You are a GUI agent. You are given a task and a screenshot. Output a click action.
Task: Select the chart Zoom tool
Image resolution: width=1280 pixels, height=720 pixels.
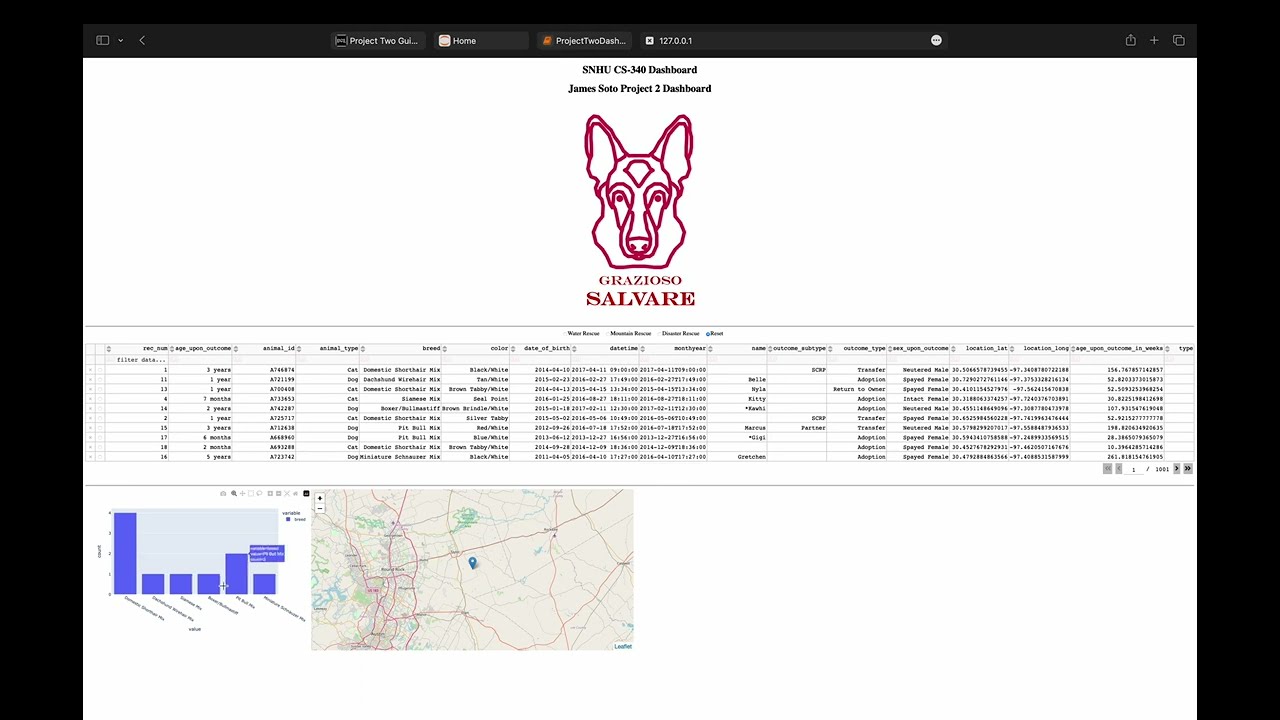(234, 494)
